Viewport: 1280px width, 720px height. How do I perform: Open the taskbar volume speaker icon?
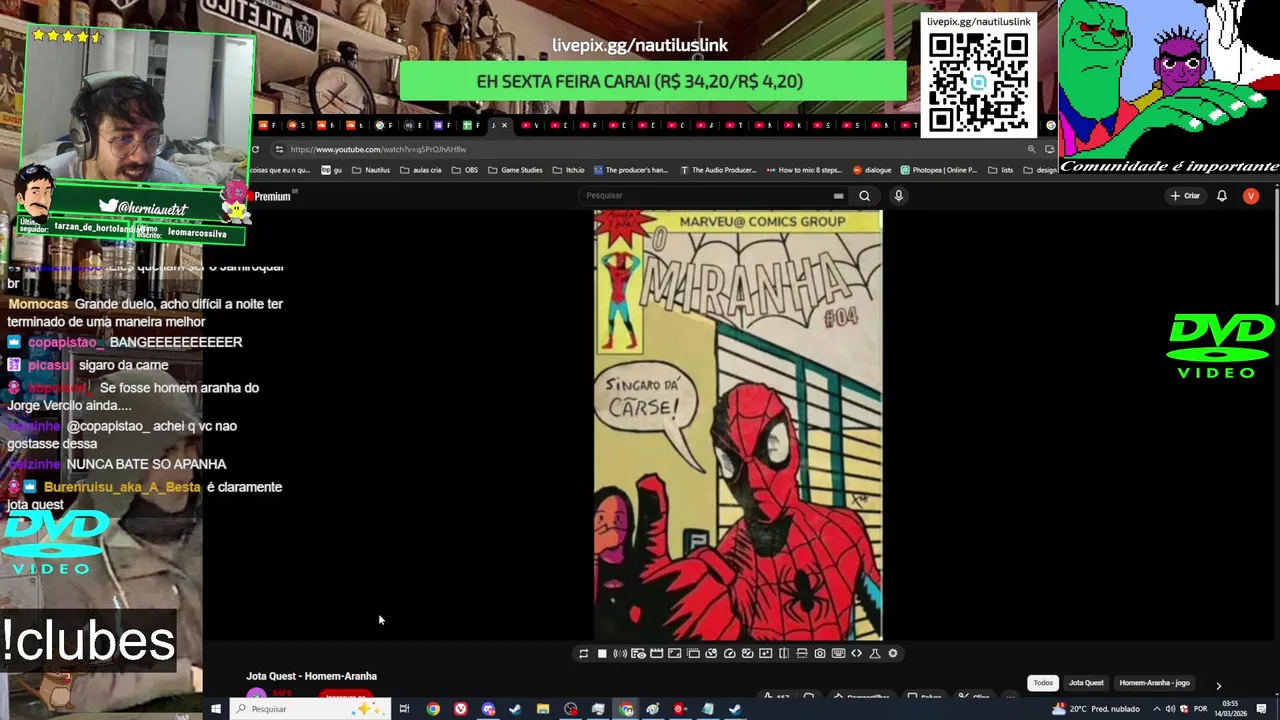click(x=1170, y=709)
